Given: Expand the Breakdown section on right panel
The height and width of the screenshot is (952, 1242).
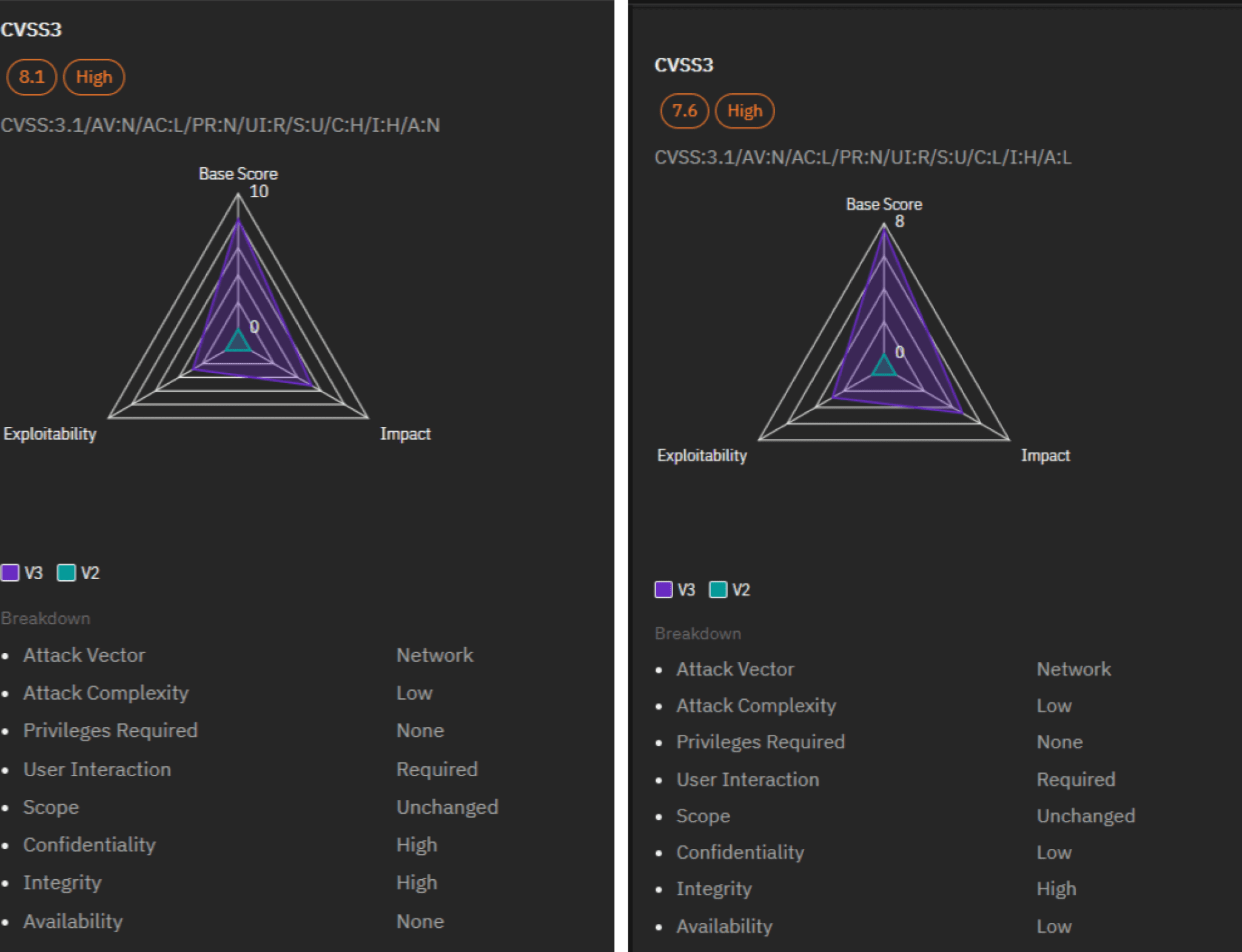Looking at the screenshot, I should [x=697, y=634].
